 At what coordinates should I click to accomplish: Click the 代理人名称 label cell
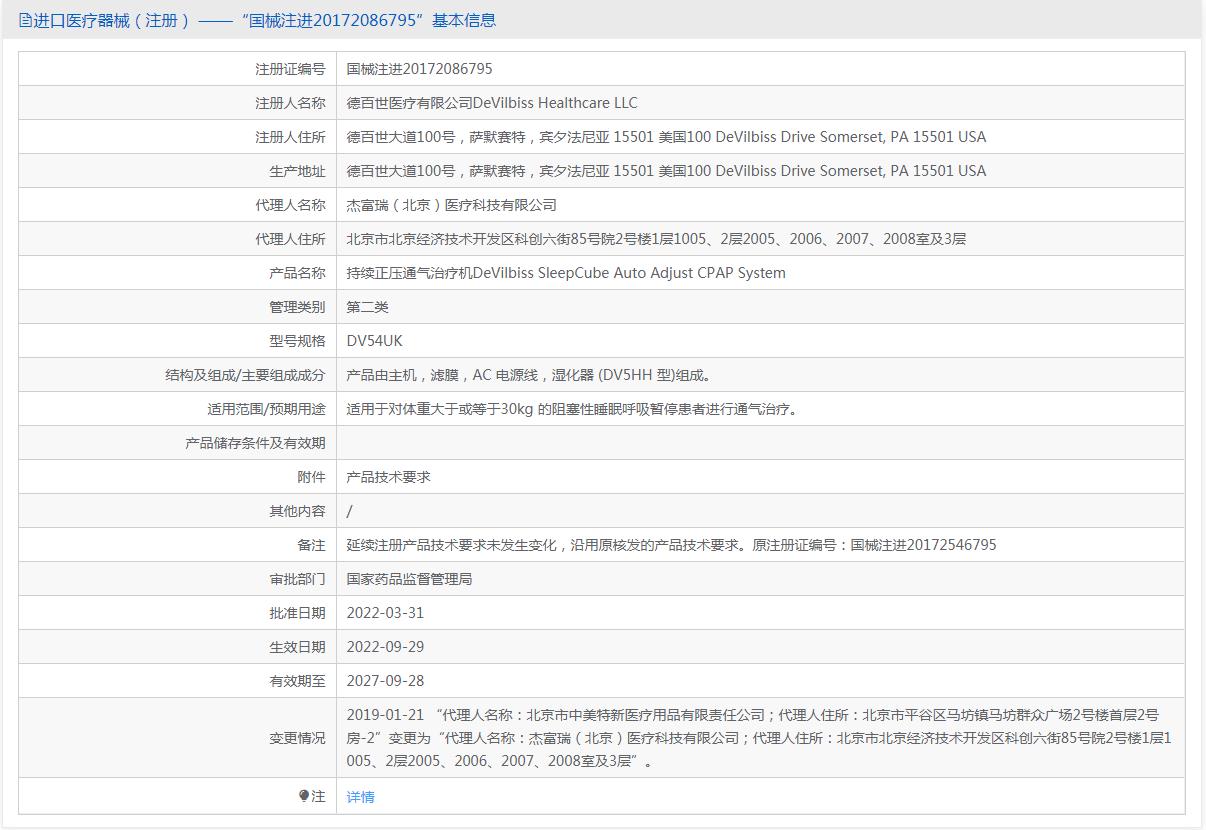pos(177,205)
